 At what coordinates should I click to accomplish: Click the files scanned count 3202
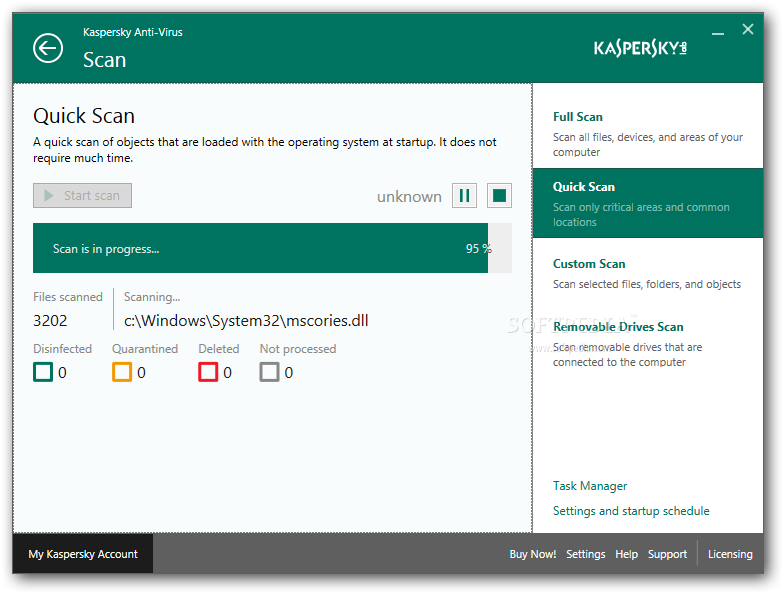click(x=50, y=320)
